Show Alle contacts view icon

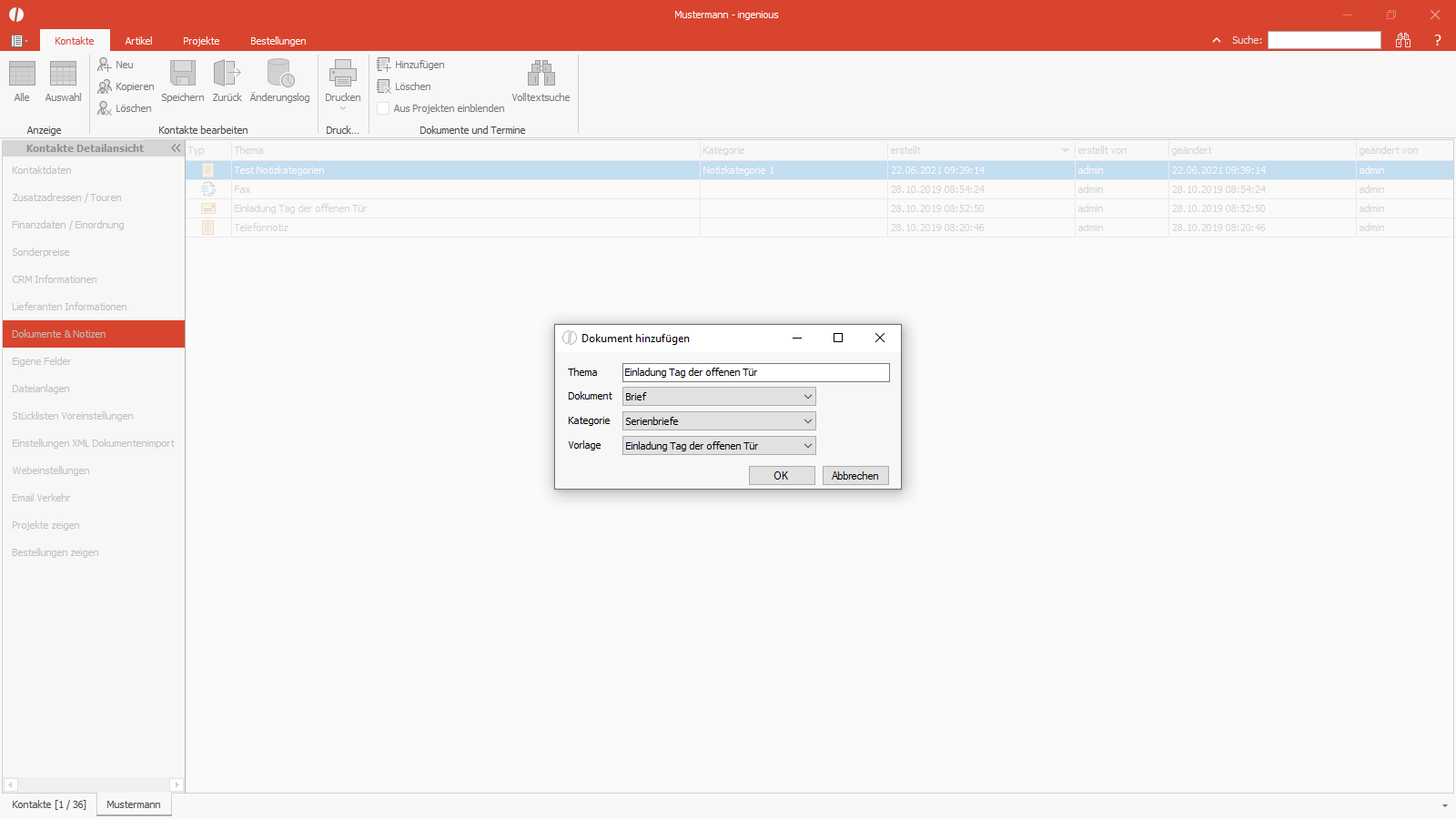pos(22,73)
